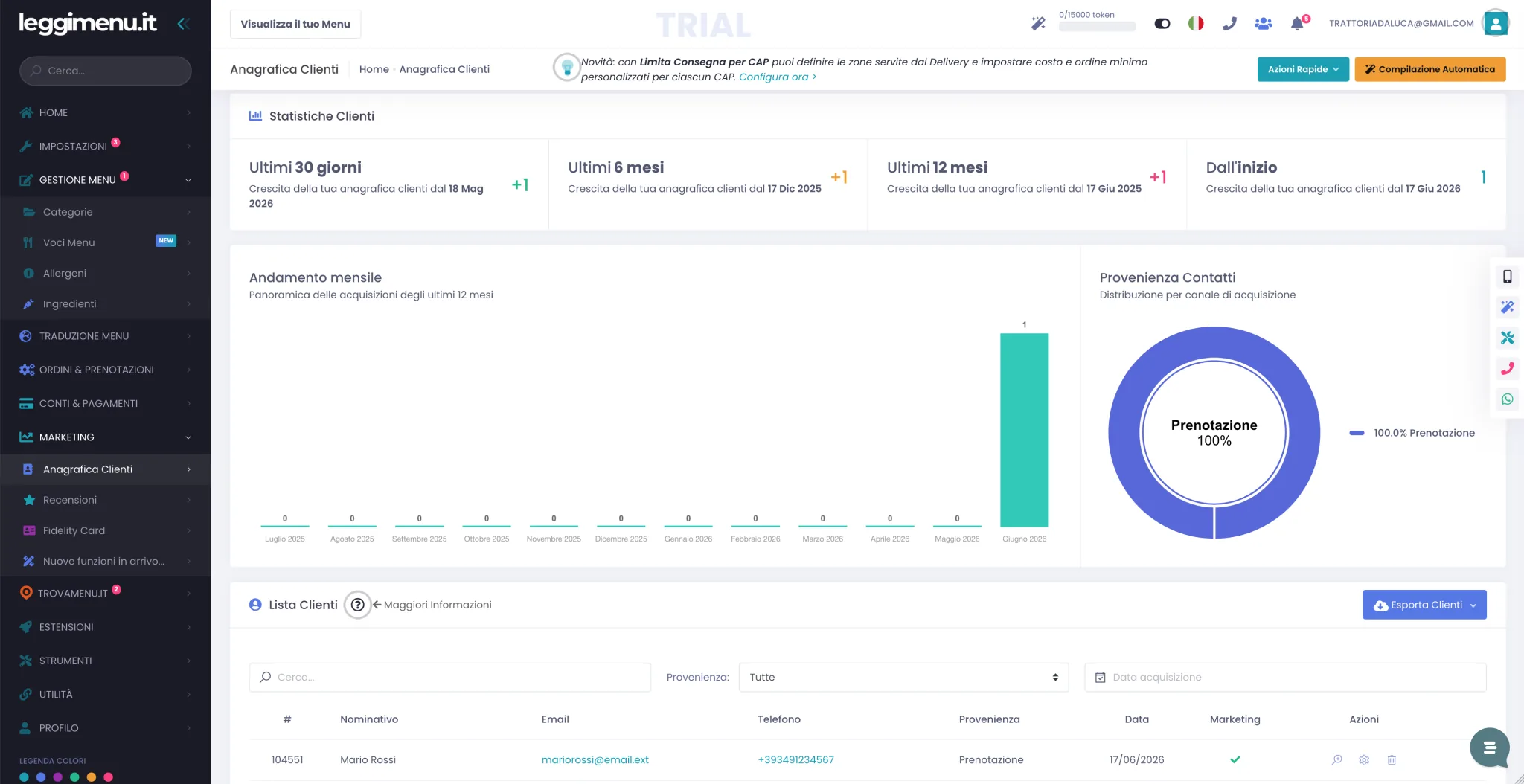
Task: Open WhatsApp icon on right panel
Action: pyautogui.click(x=1507, y=399)
